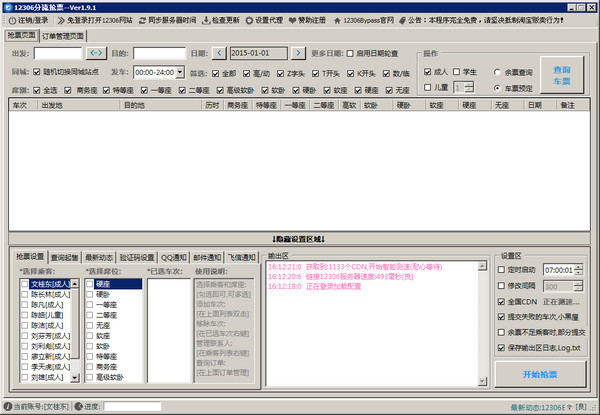This screenshot has width=600, height=415.
Task: Open 免登录打开12306网站 toolbar item
Action: point(95,21)
